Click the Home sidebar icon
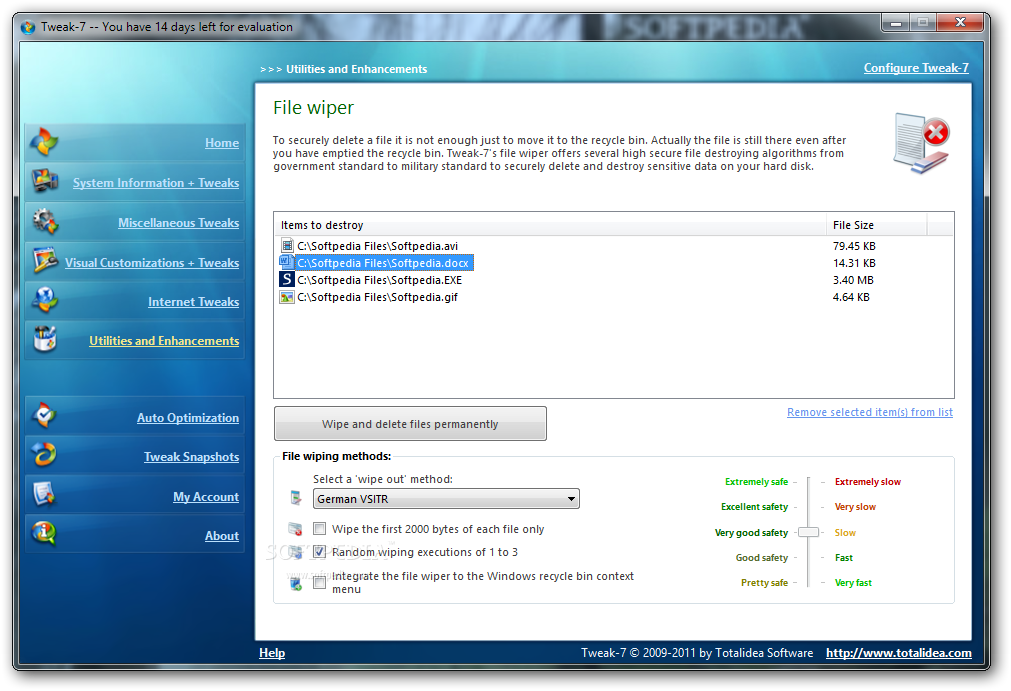1011x691 pixels. [x=44, y=142]
